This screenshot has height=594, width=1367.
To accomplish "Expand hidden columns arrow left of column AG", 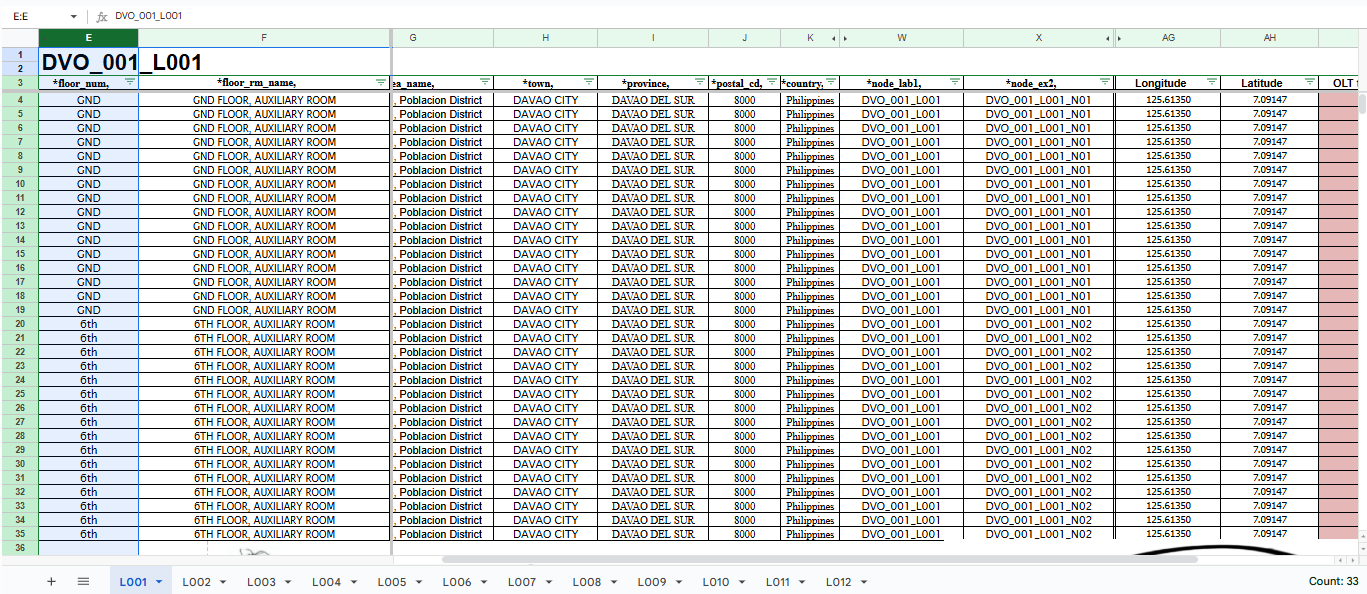I will [x=1118, y=38].
